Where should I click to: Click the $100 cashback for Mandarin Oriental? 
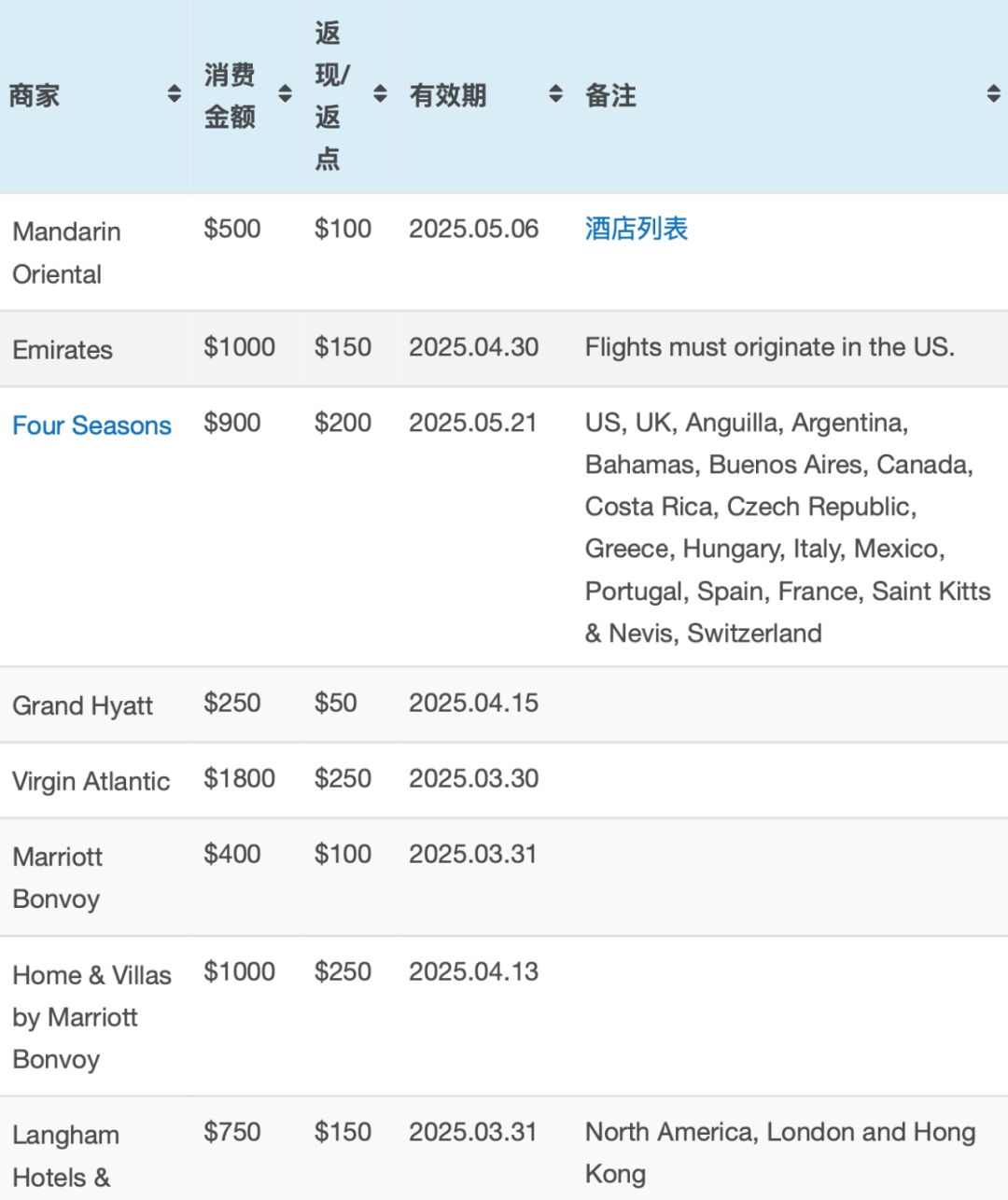(343, 229)
